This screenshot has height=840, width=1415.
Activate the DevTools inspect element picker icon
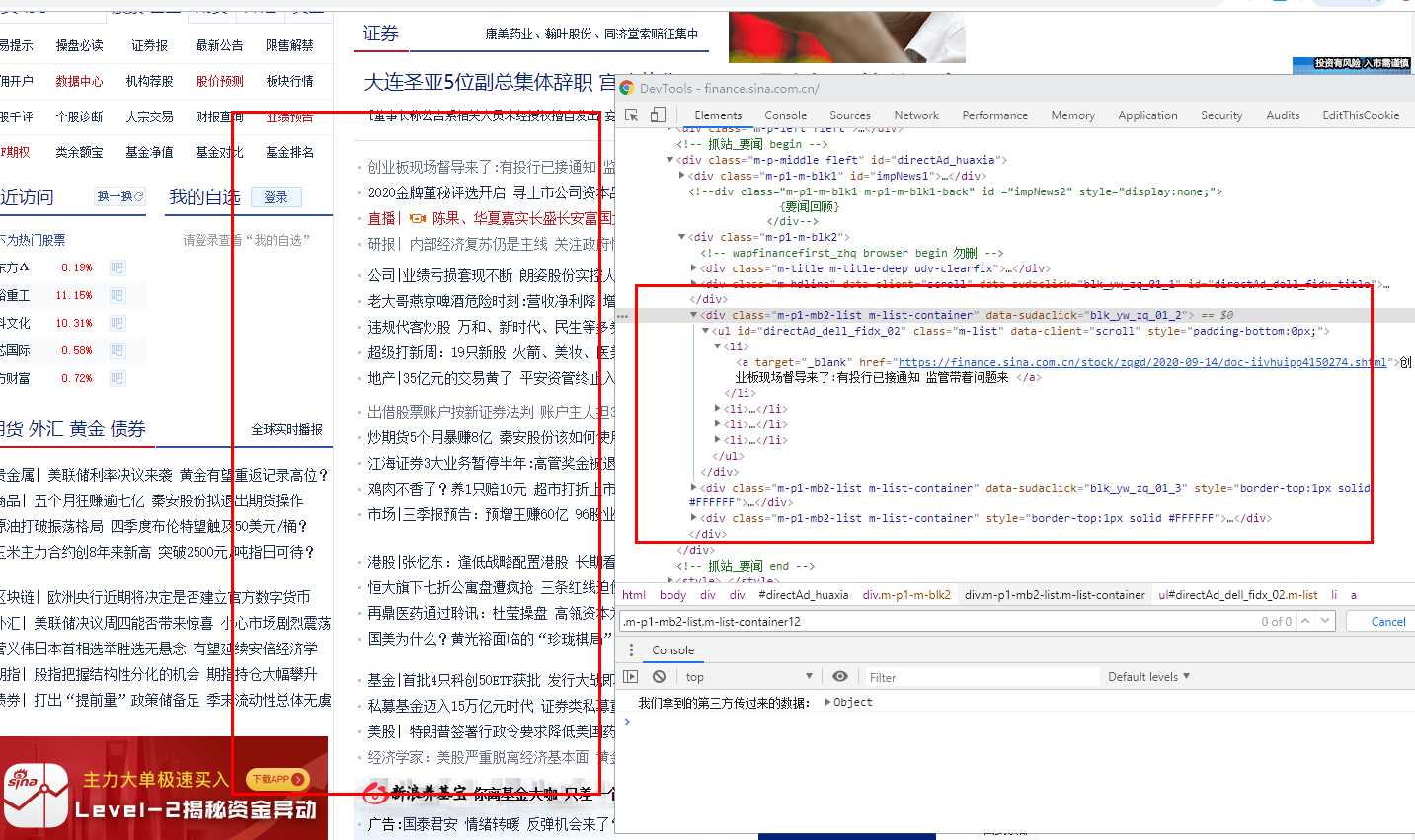point(632,115)
